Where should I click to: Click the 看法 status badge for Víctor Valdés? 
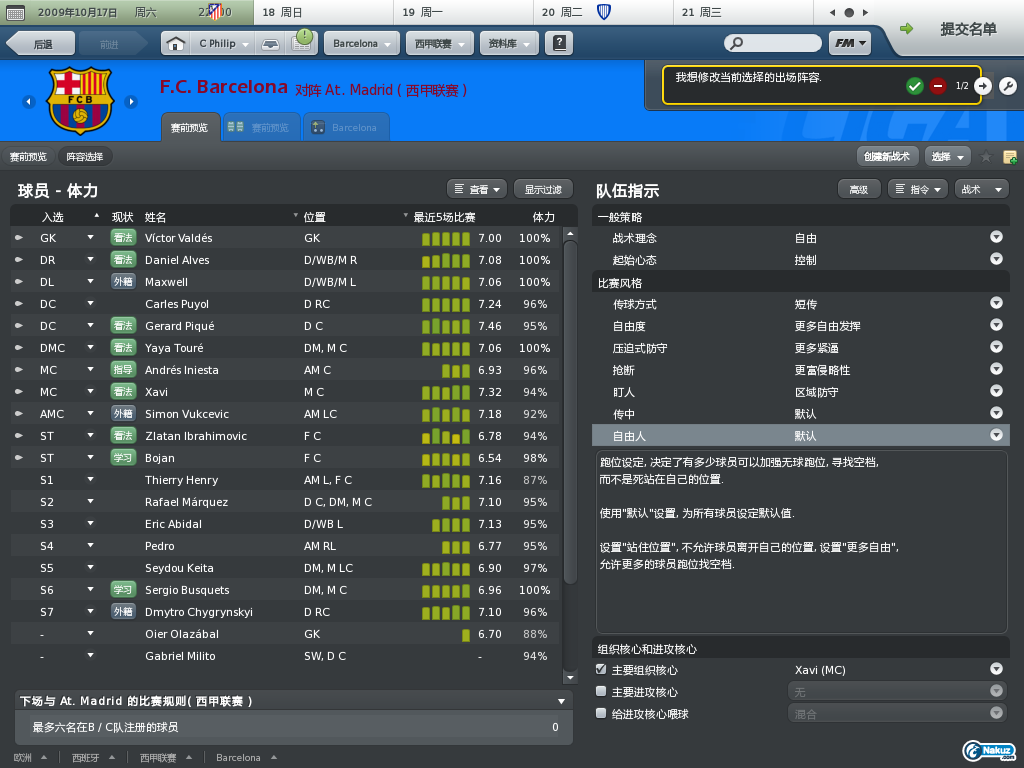(123, 238)
